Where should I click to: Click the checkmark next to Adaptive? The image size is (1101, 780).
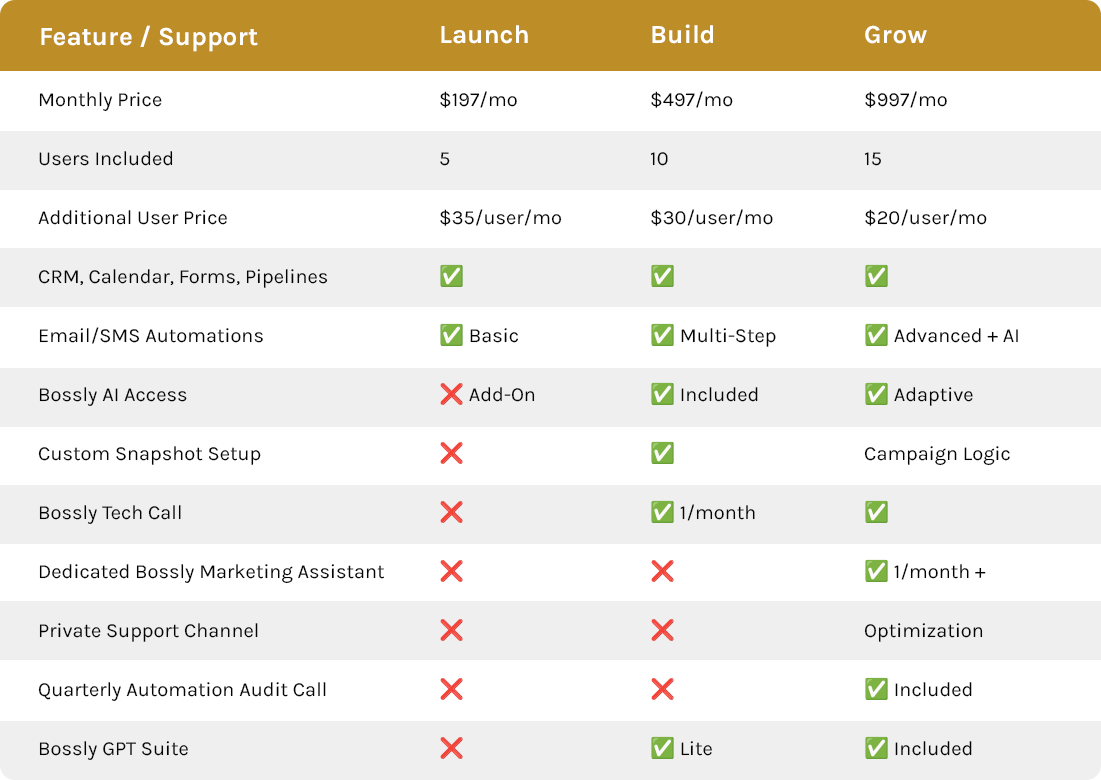[x=876, y=394]
